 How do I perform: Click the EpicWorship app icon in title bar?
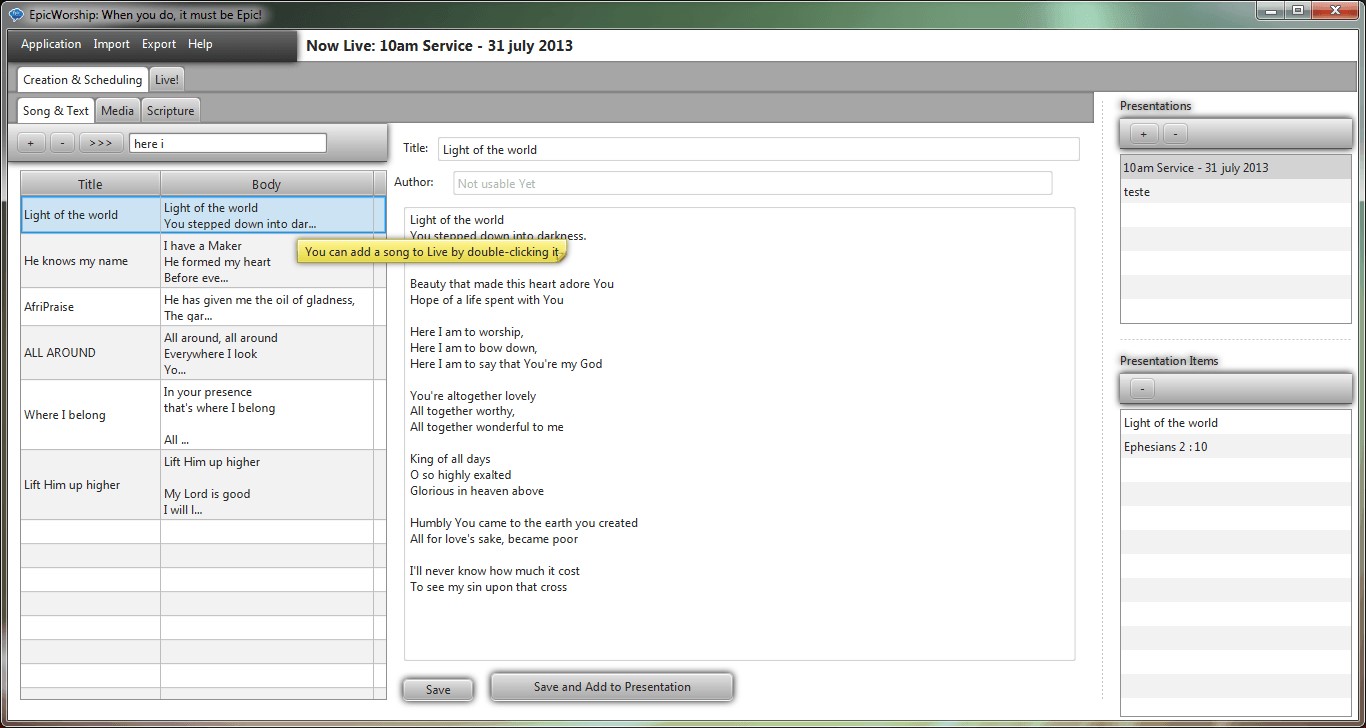point(16,14)
